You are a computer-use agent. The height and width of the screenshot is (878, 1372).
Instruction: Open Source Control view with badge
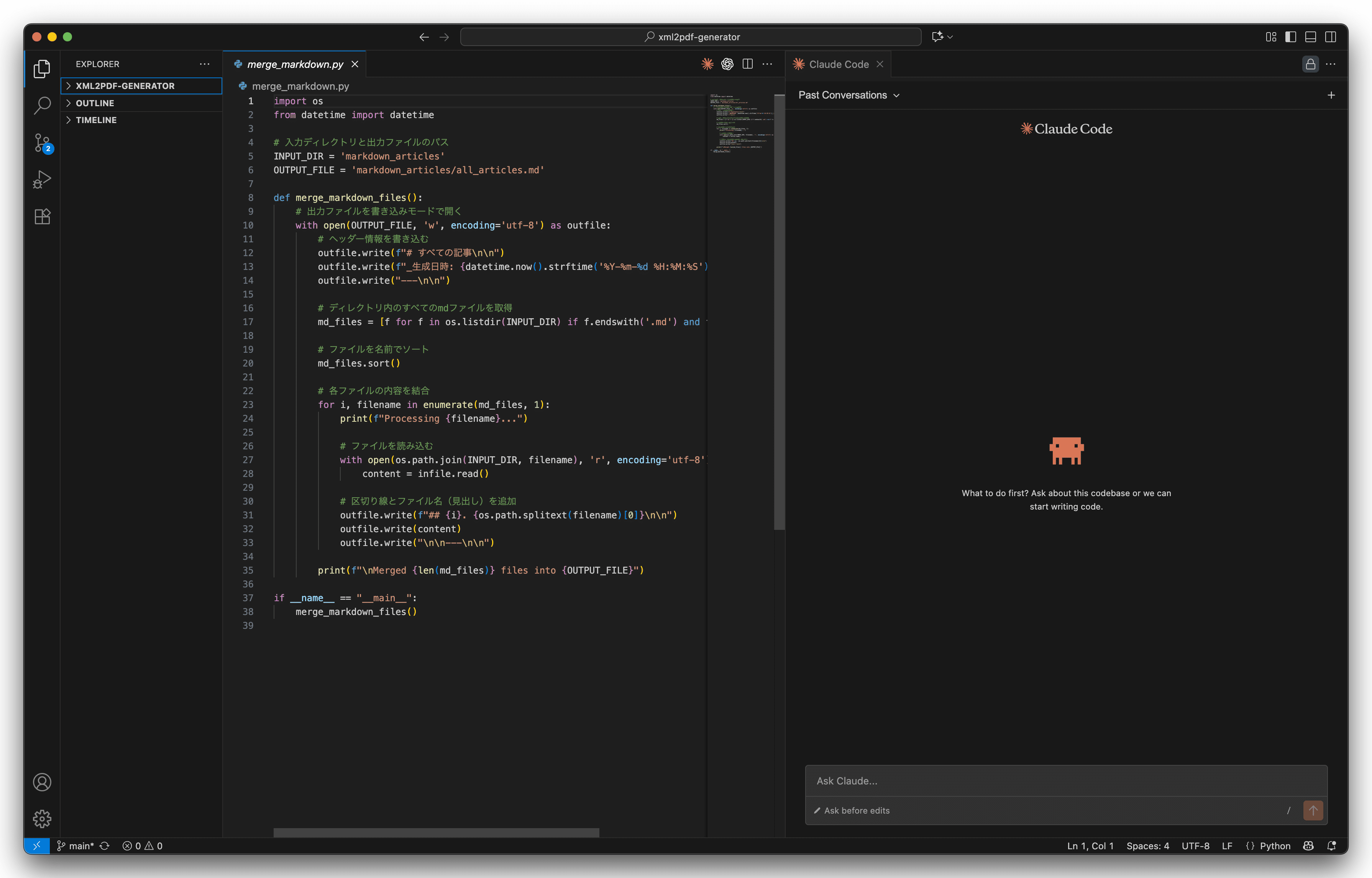42,143
